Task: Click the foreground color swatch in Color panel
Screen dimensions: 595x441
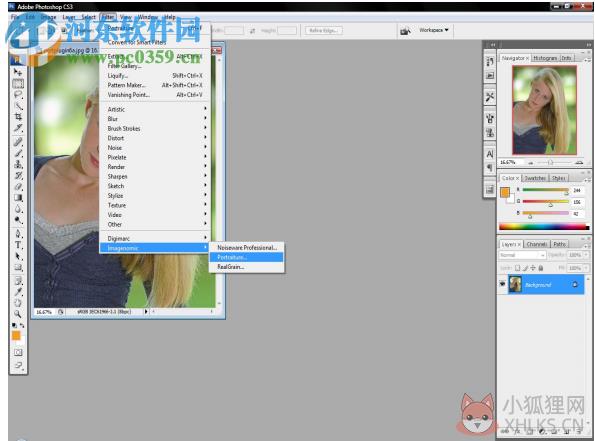Action: click(x=505, y=192)
